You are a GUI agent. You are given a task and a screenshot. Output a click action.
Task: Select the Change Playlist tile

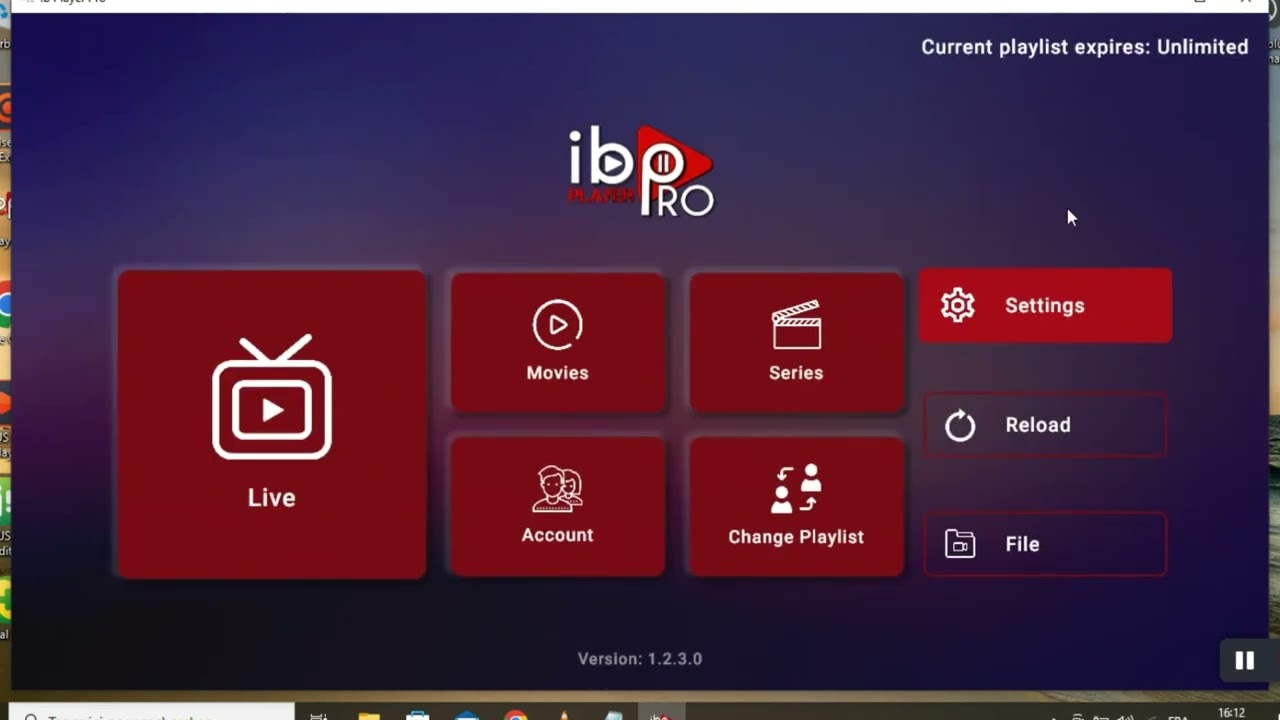[x=796, y=506]
